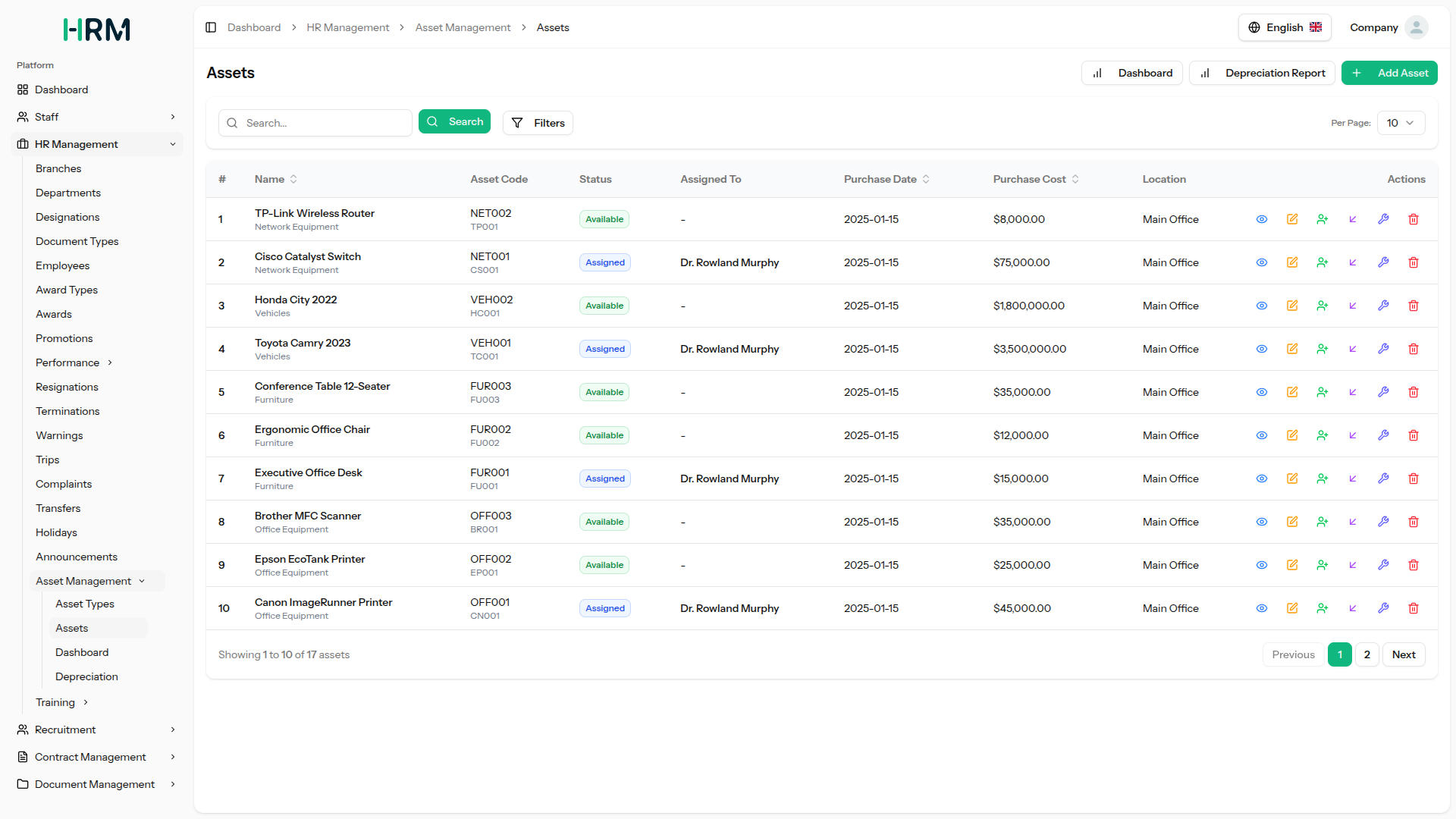Click the edit icon for Cisco Catalyst Switch

tap(1292, 262)
